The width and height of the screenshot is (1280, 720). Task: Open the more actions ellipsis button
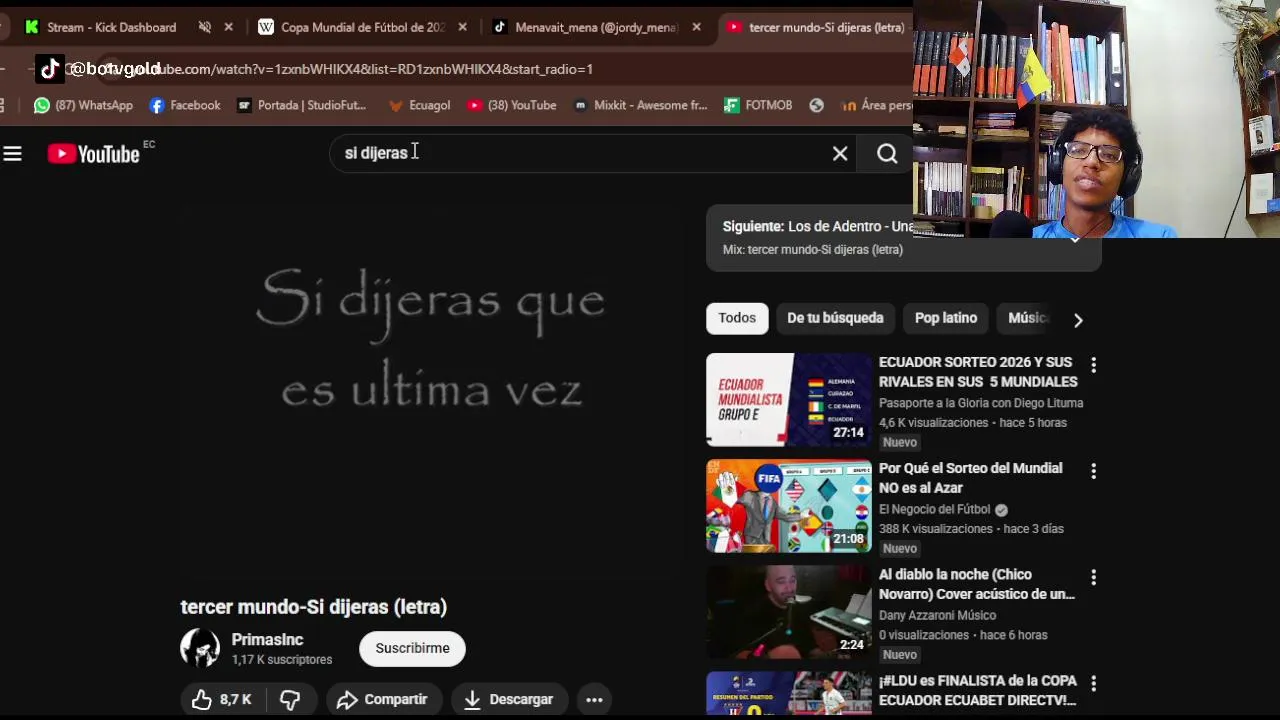click(594, 700)
